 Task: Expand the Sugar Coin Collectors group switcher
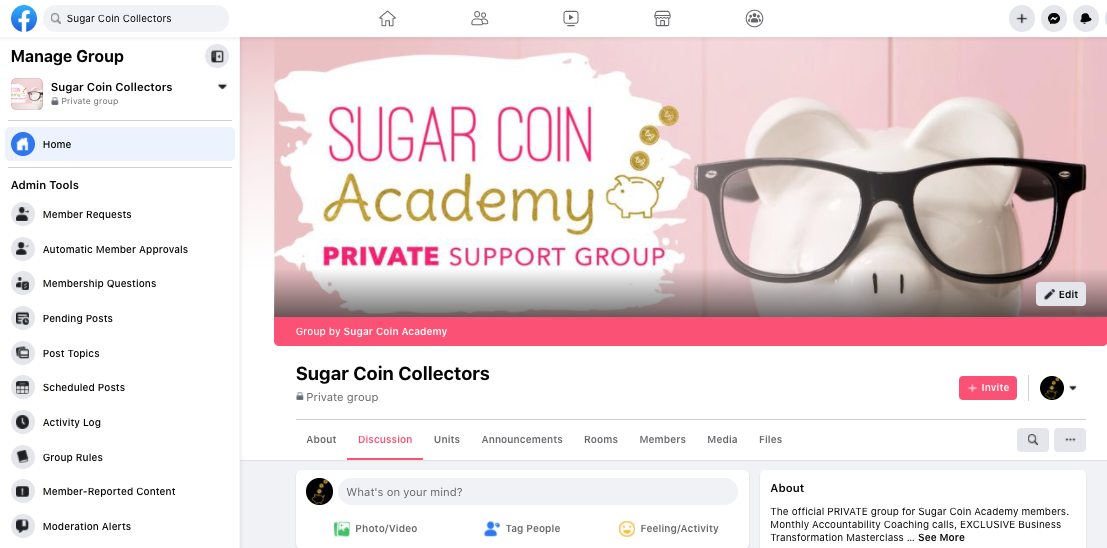click(222, 87)
